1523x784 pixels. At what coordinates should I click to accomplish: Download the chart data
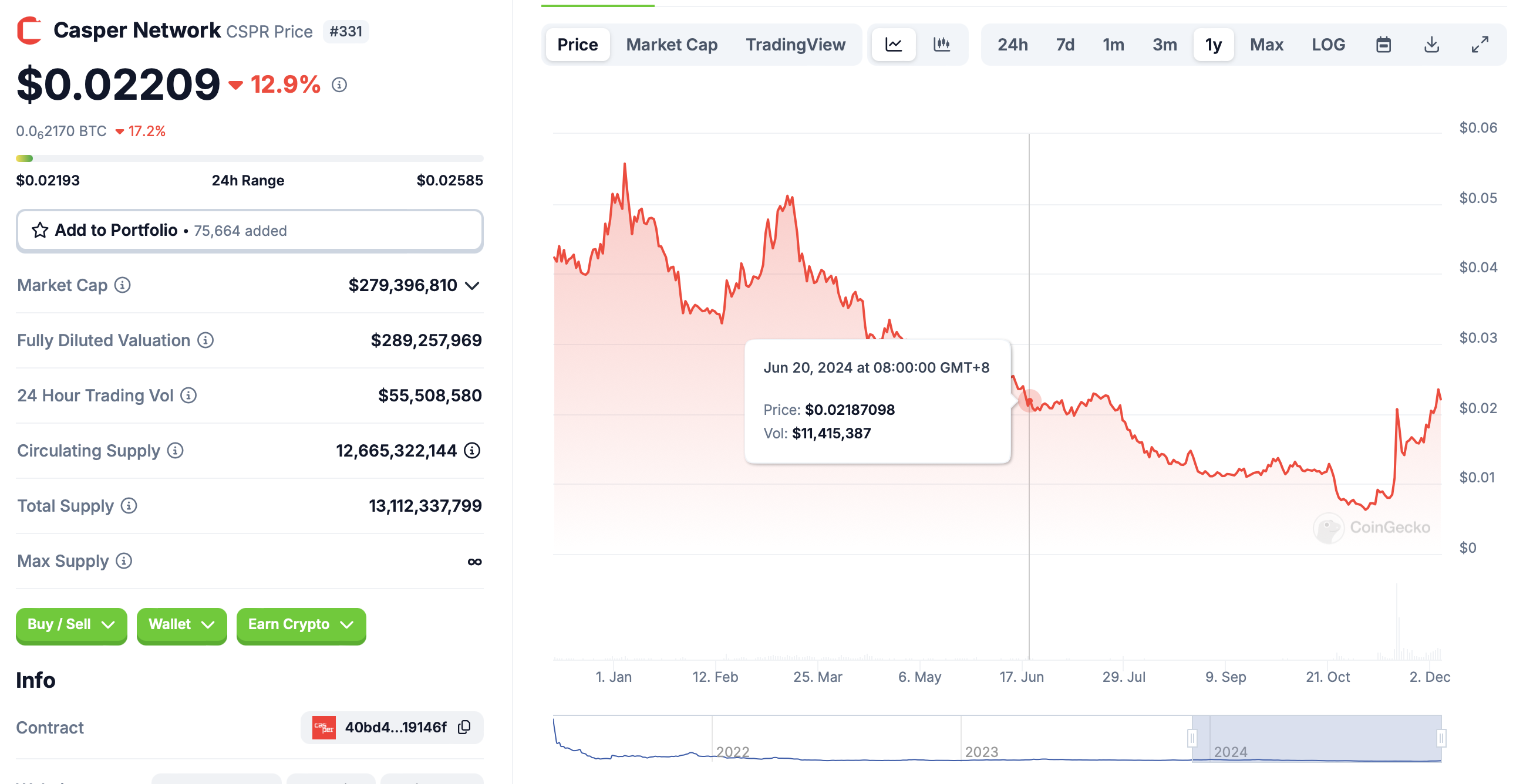coord(1431,45)
